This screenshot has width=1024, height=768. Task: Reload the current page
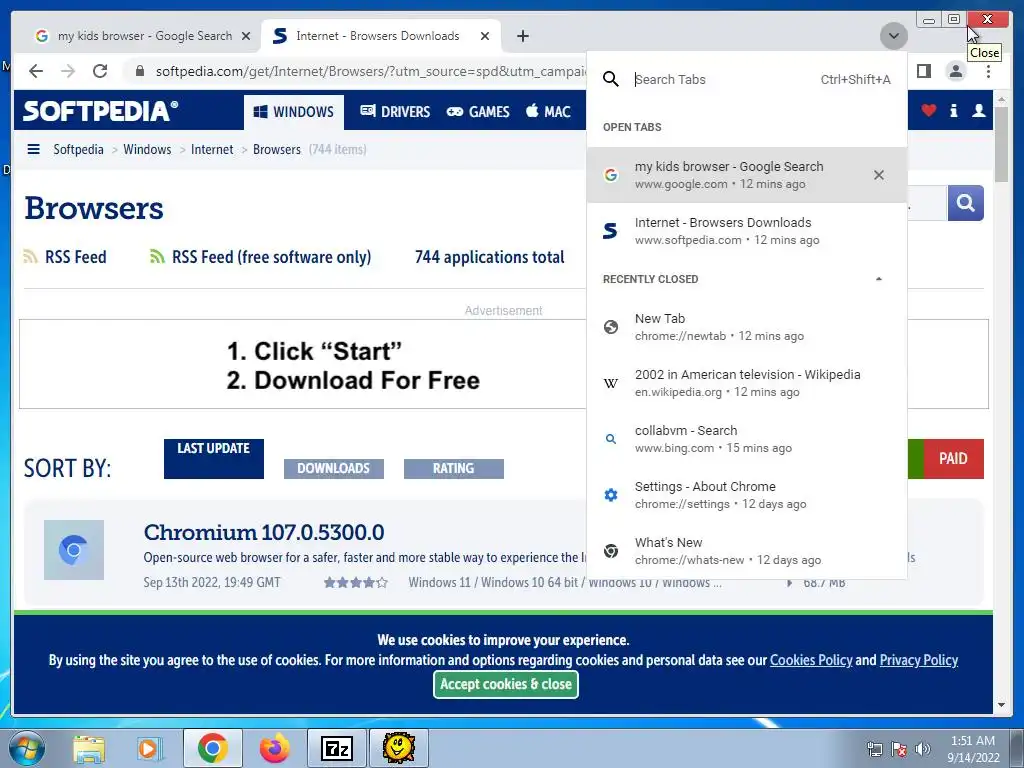pyautogui.click(x=100, y=71)
